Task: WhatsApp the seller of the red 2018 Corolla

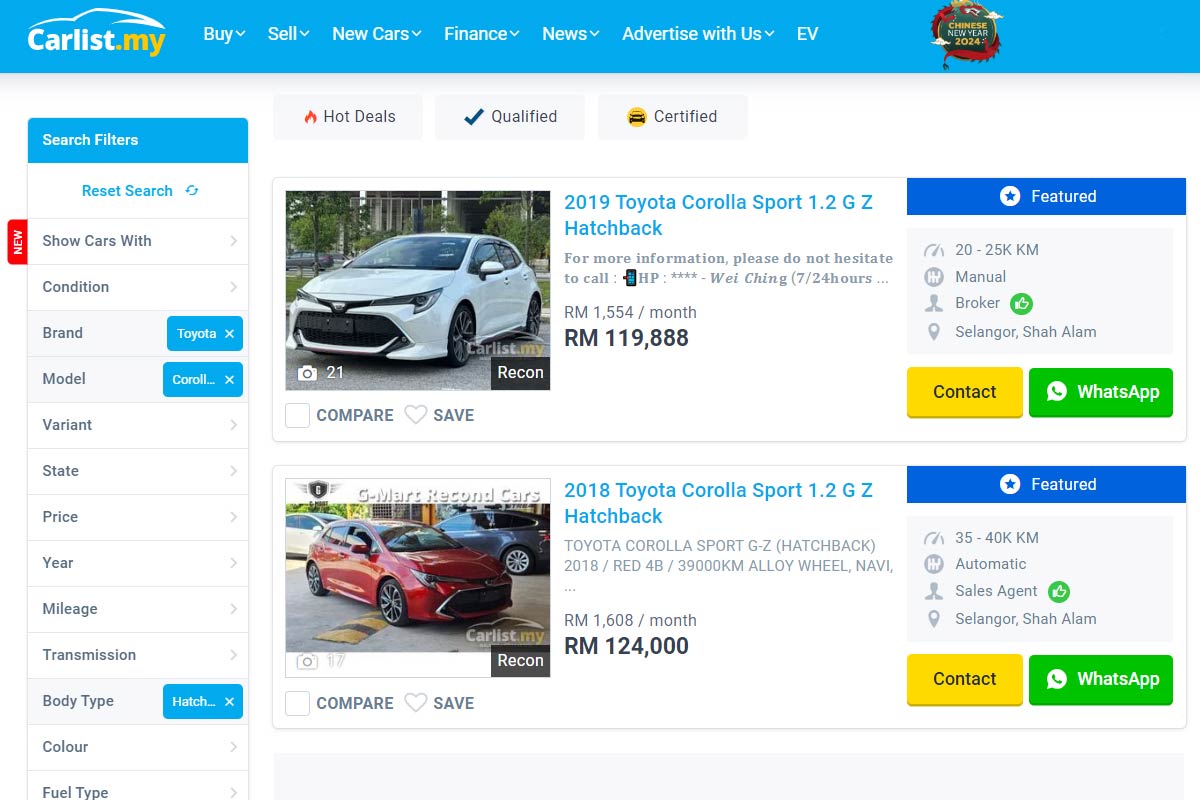Action: [x=1101, y=679]
